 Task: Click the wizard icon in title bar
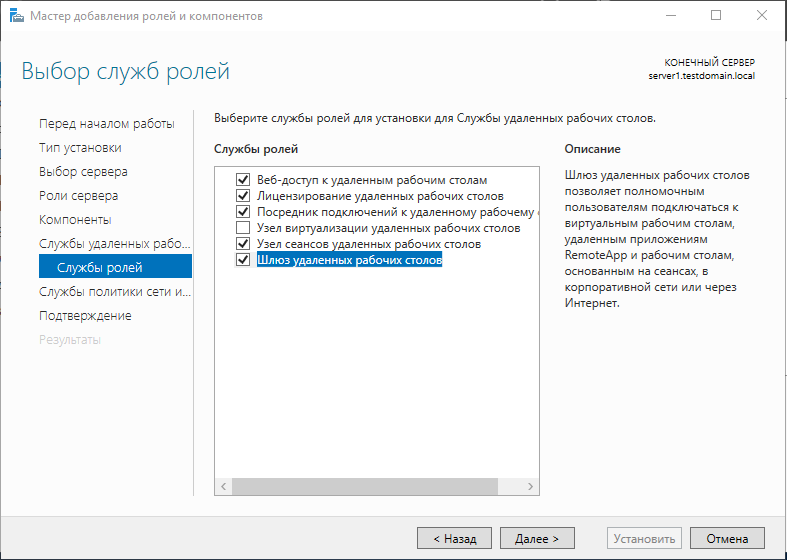pyautogui.click(x=14, y=16)
